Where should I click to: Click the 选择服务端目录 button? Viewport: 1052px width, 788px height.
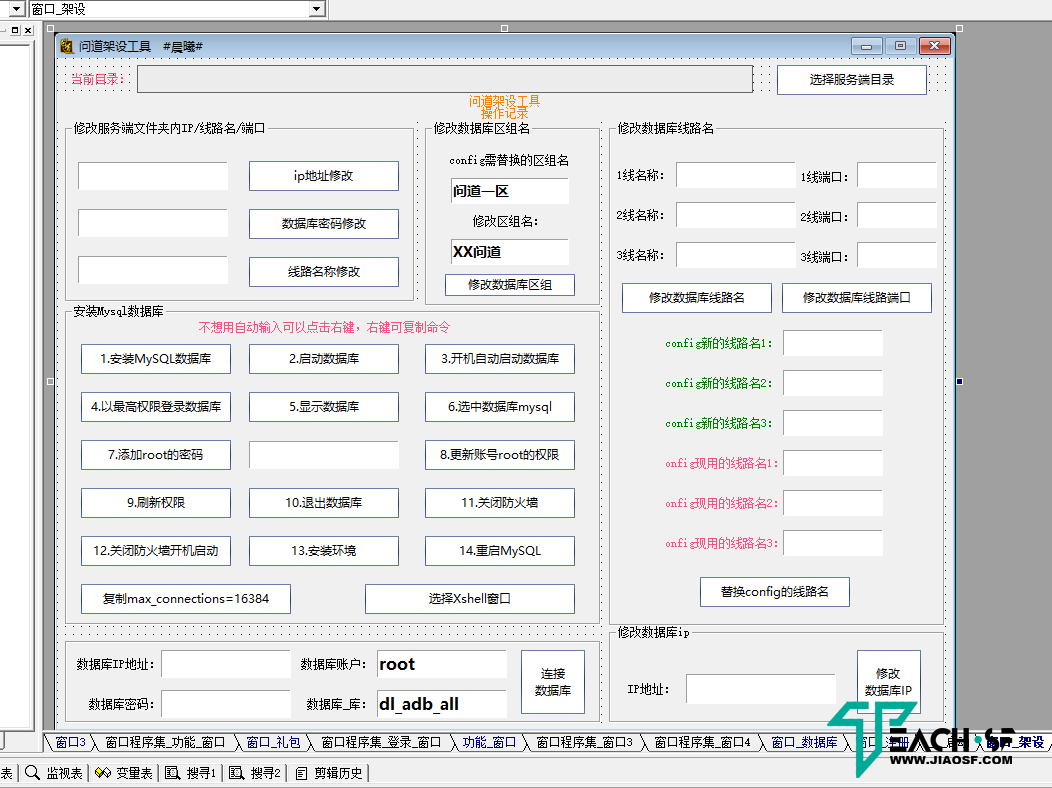(x=852, y=80)
